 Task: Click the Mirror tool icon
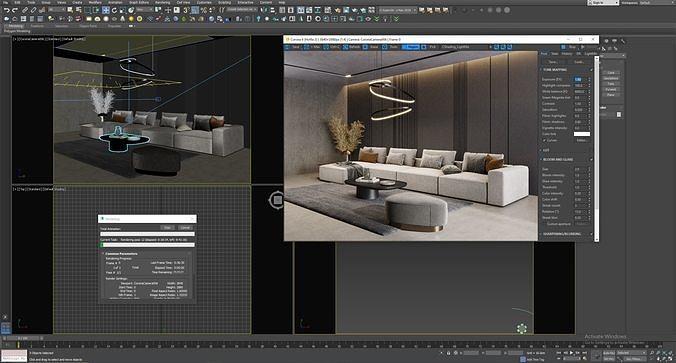click(263, 10)
